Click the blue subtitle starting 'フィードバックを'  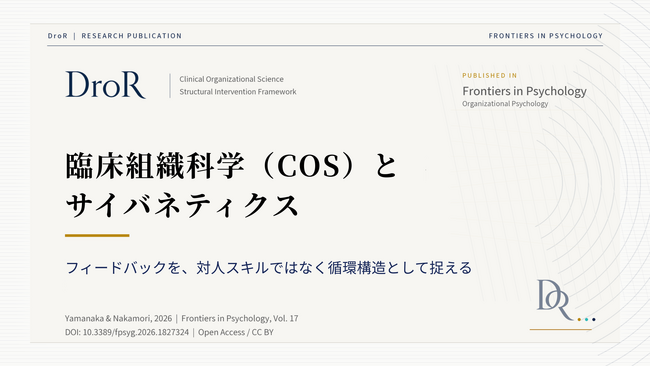tap(269, 268)
